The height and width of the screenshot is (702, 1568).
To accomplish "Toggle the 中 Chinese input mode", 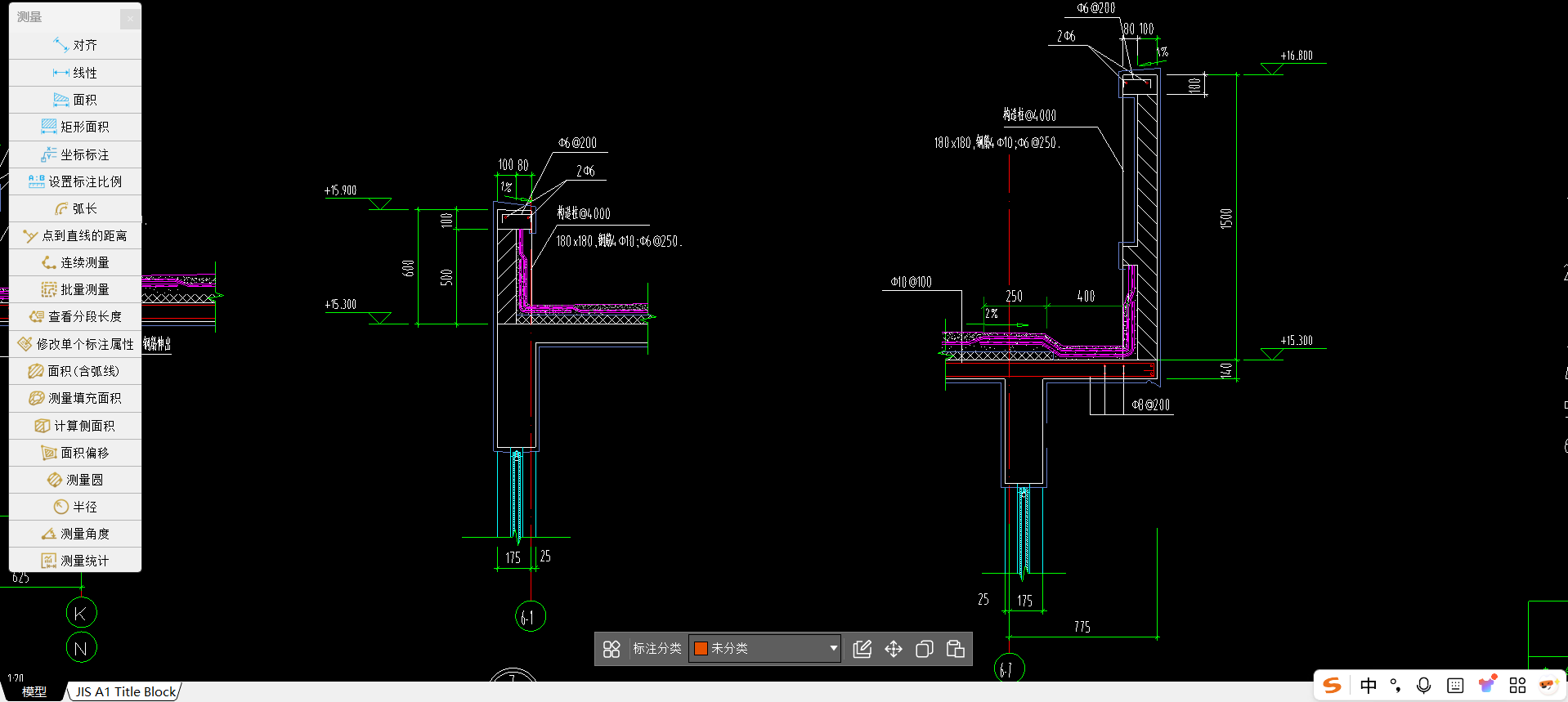I will (1369, 686).
